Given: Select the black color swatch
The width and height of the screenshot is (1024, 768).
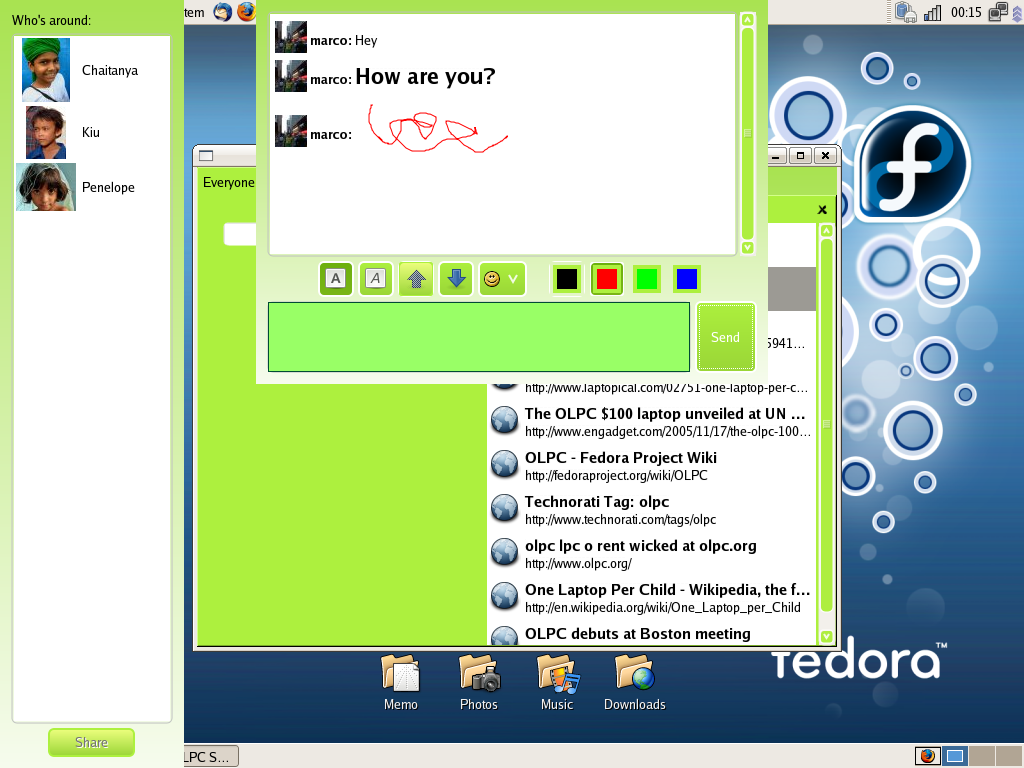Looking at the screenshot, I should 567,279.
